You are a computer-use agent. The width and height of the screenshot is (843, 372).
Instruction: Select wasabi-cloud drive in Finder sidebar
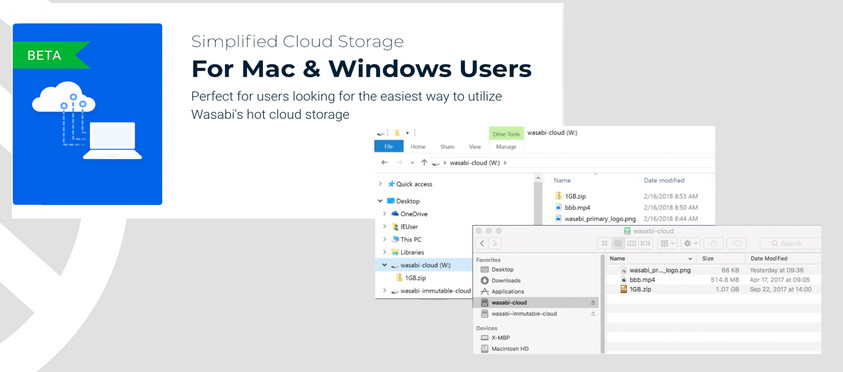click(x=509, y=303)
